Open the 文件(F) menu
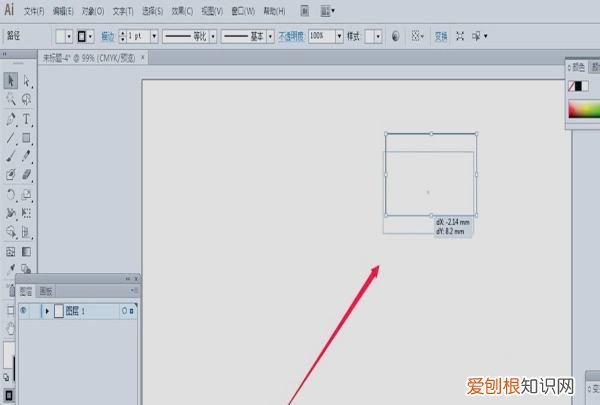The image size is (600, 405). (x=34, y=11)
